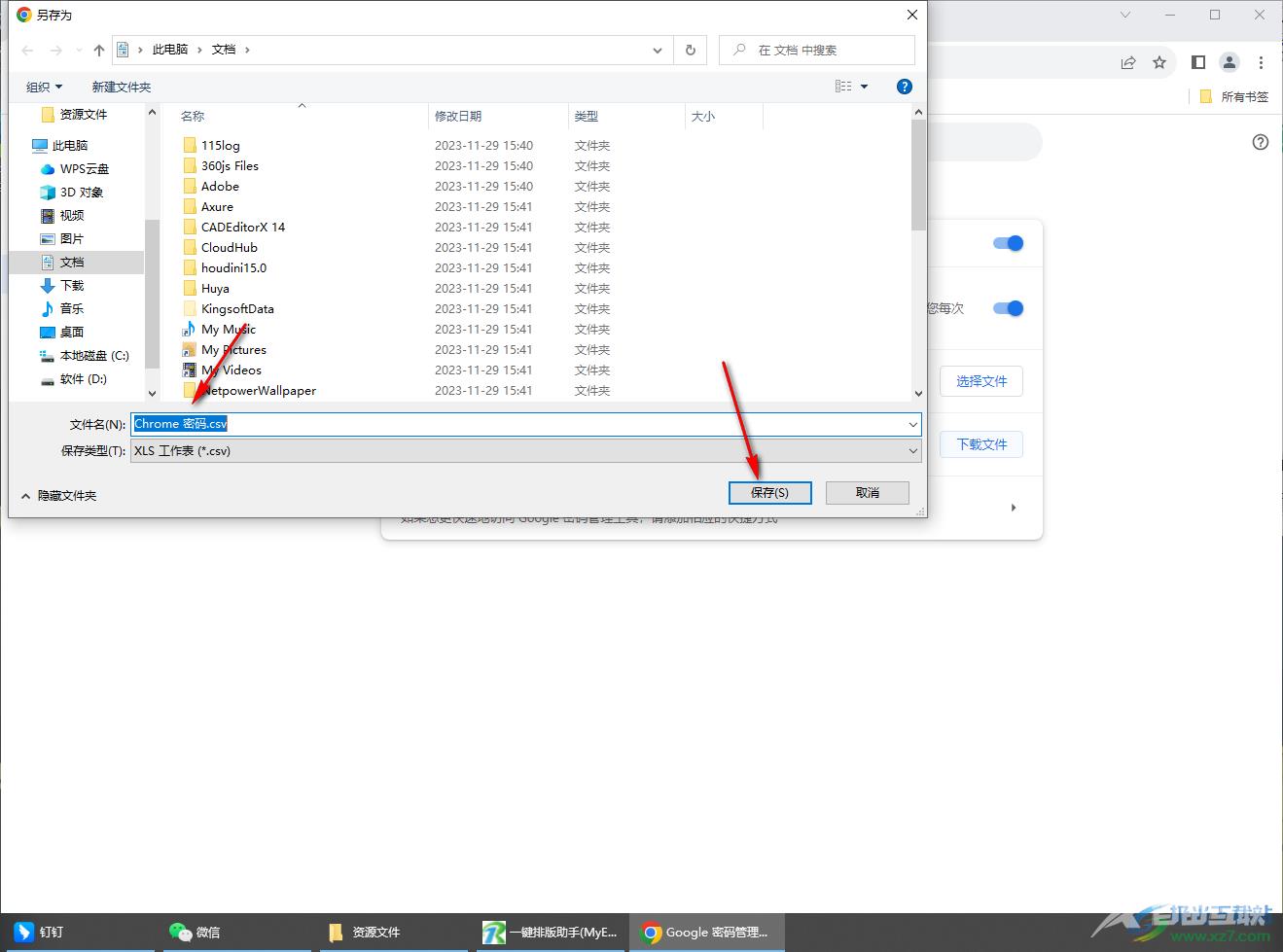Click the view mode icon in the dialog toolbar
1283x952 pixels.
pyautogui.click(x=843, y=87)
